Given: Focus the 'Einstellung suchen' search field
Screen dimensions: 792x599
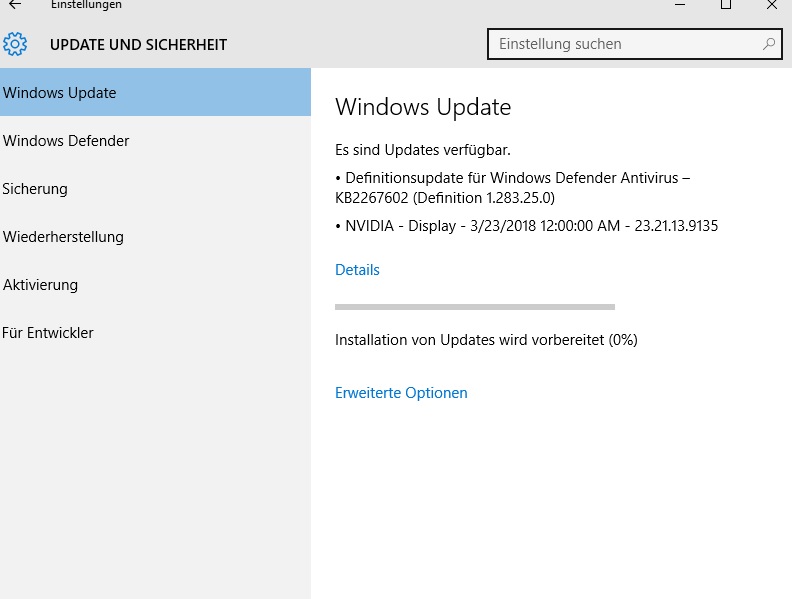Looking at the screenshot, I should pos(634,44).
